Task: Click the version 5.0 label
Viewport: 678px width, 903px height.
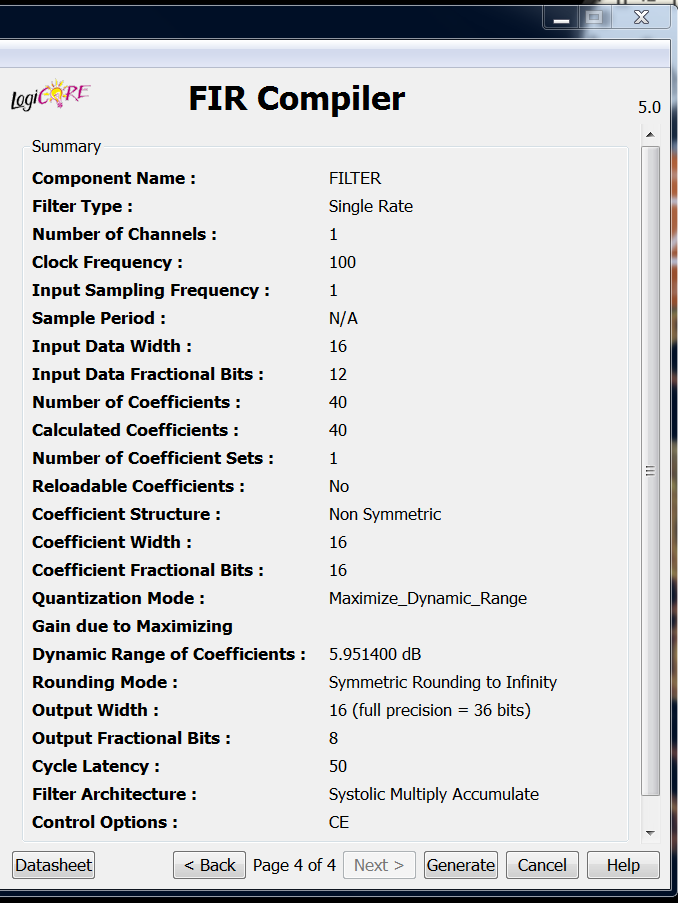Action: point(649,108)
